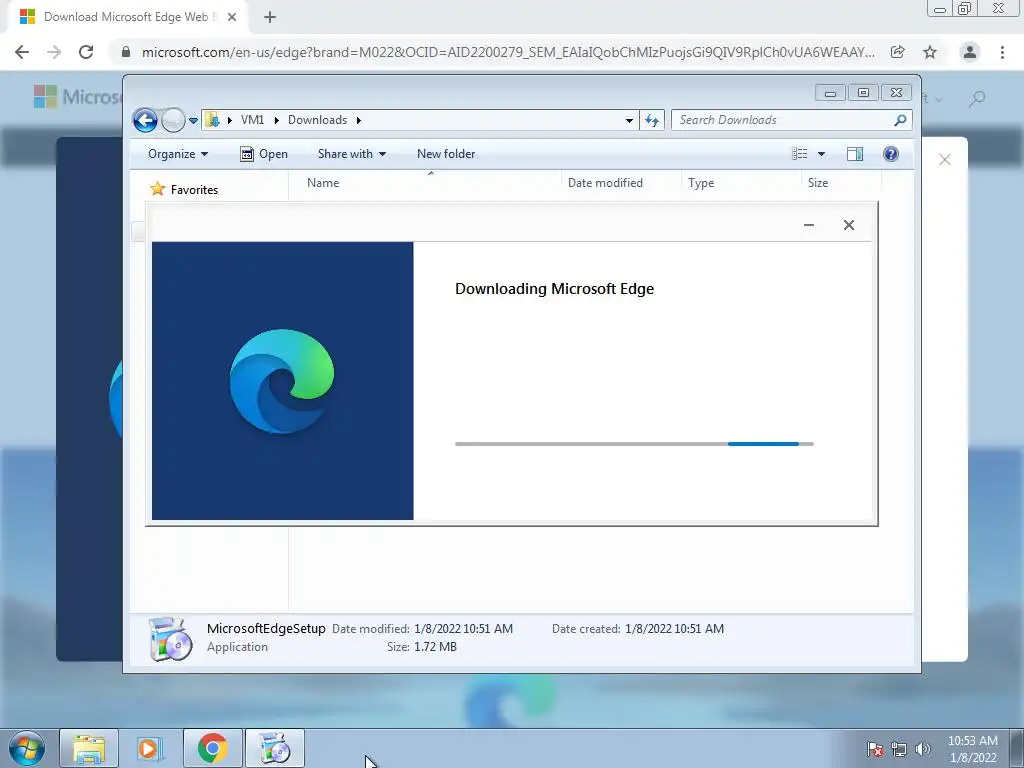Reload the Microsoft Edge download page
This screenshot has height=768, width=1024.
coord(86,52)
